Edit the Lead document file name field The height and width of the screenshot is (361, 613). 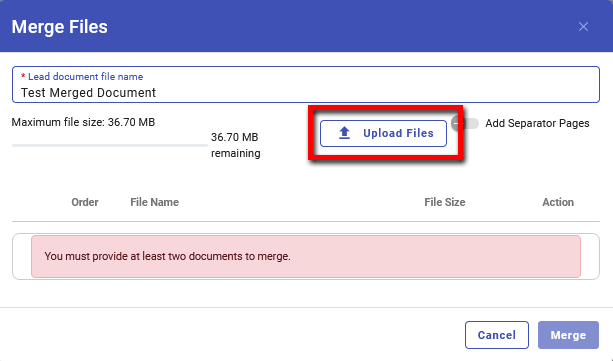click(x=306, y=84)
